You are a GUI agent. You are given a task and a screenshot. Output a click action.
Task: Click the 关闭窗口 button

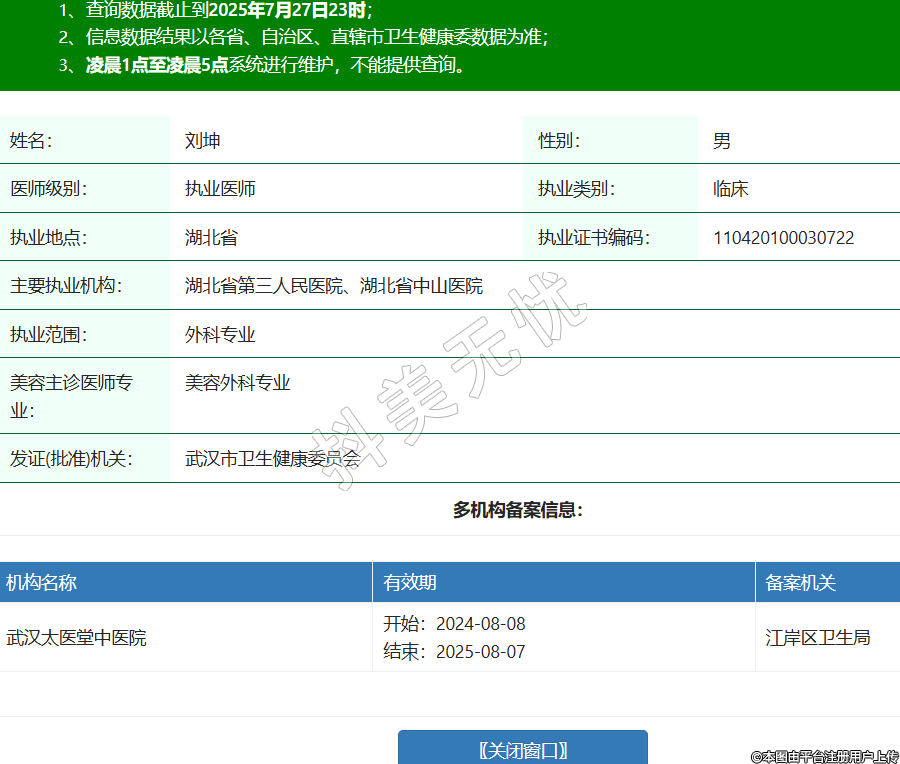(x=522, y=749)
